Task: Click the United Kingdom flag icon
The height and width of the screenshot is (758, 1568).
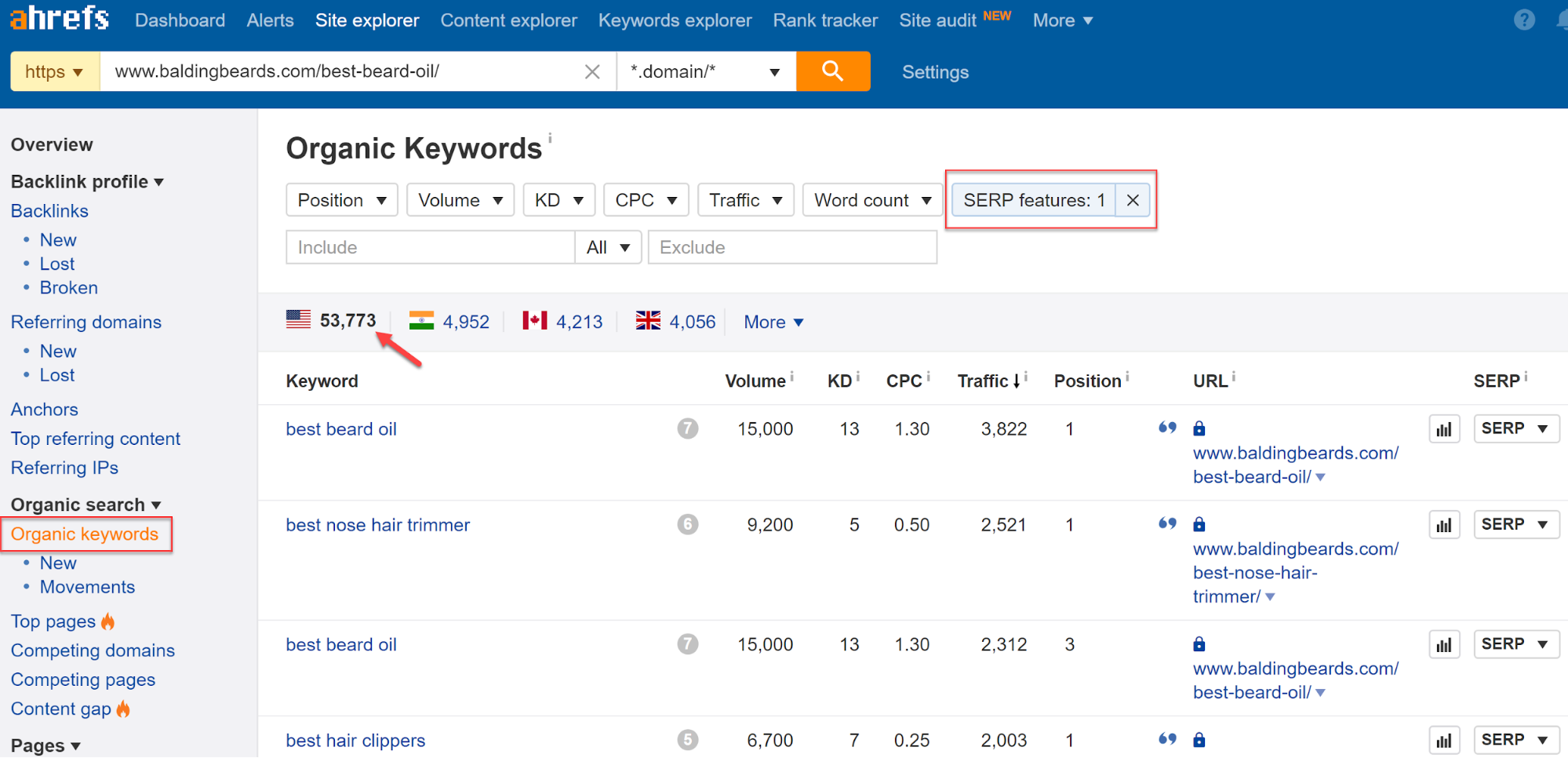Action: click(648, 321)
